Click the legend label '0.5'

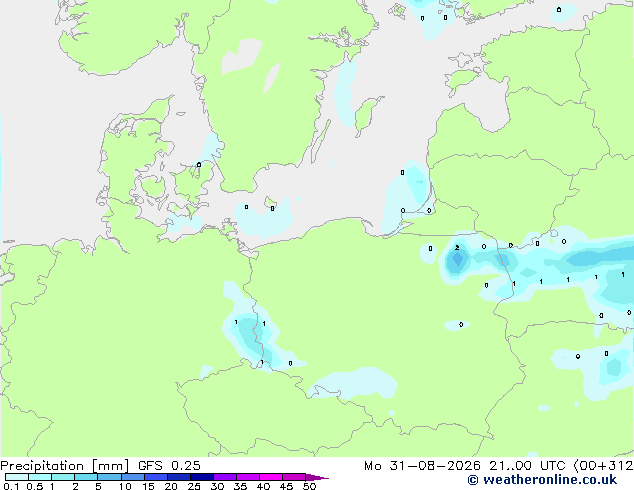click(x=35, y=486)
